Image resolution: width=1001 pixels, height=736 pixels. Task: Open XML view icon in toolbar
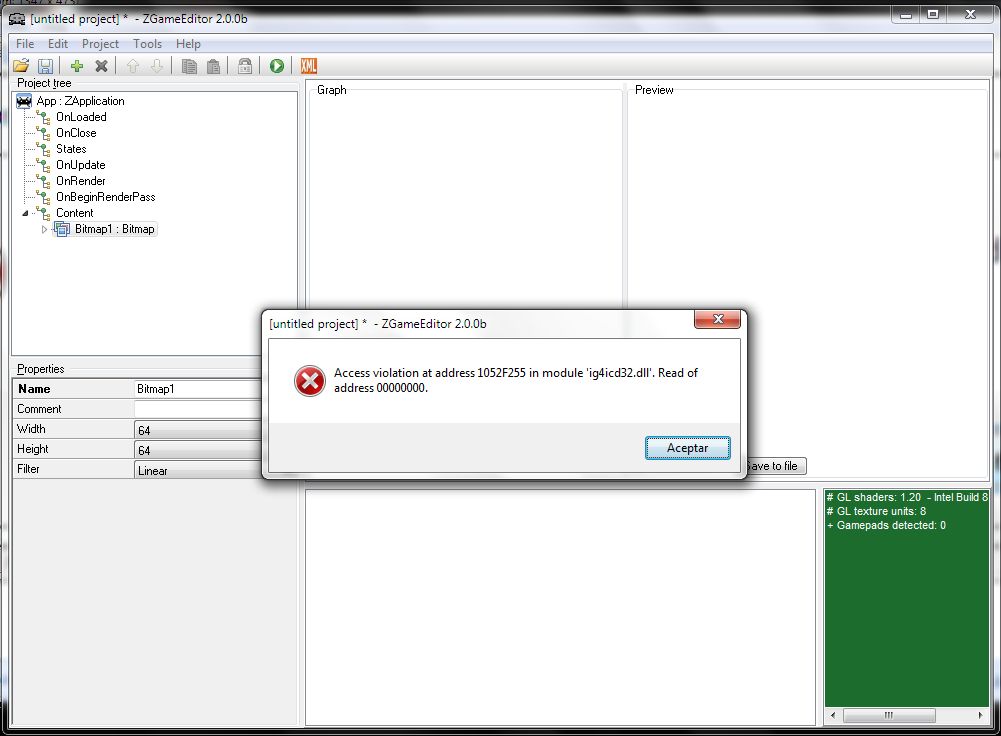point(308,66)
